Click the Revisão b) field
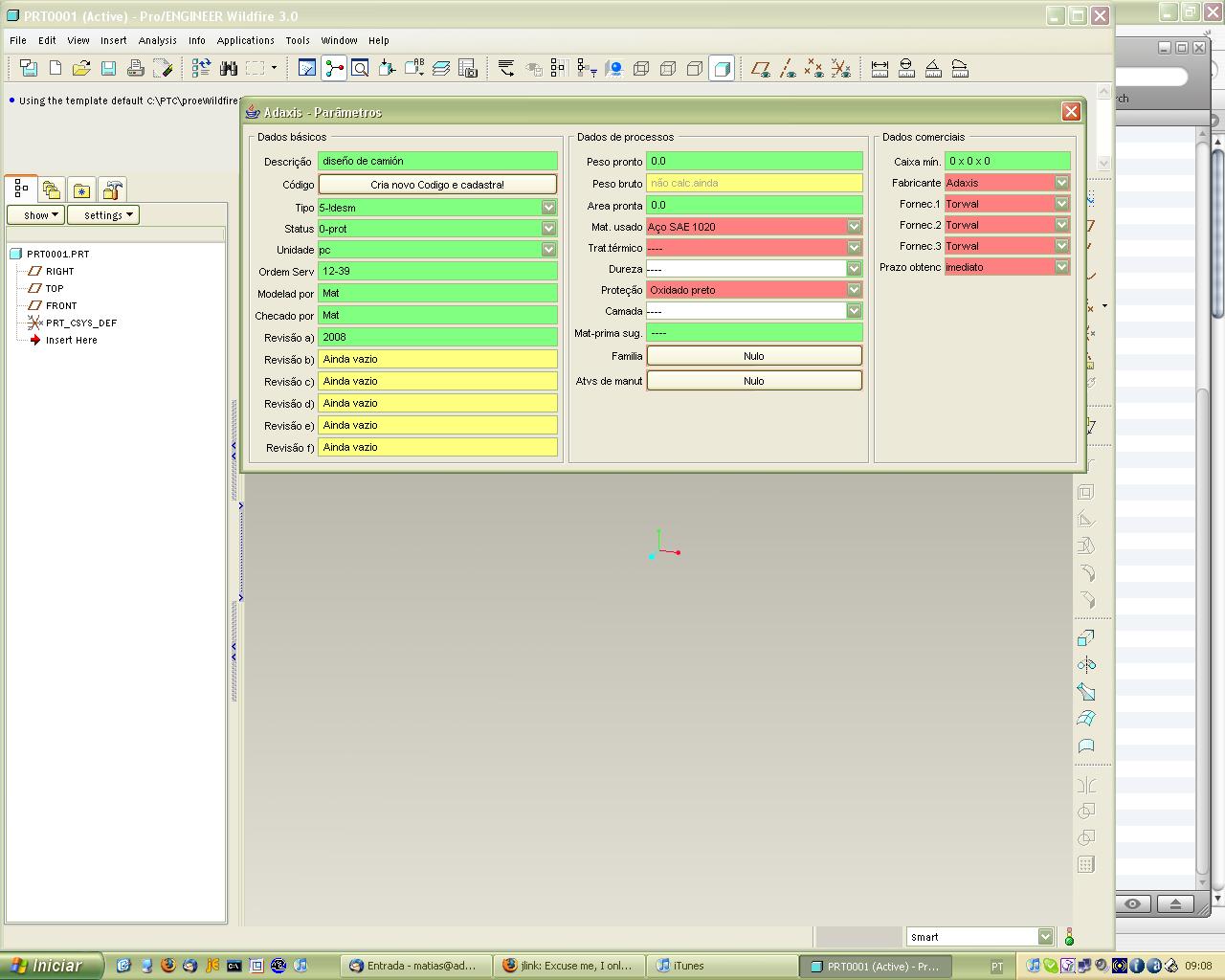Screen dimensions: 1225x980 click(x=437, y=359)
